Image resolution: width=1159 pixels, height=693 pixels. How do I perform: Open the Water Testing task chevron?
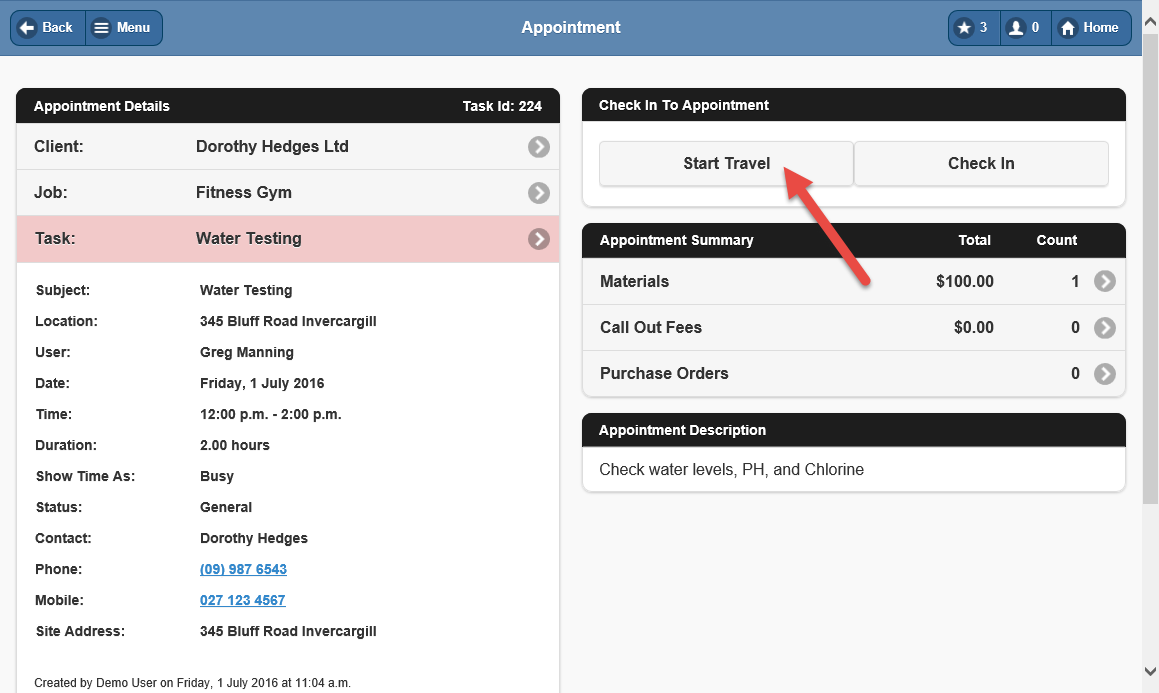[x=539, y=239]
